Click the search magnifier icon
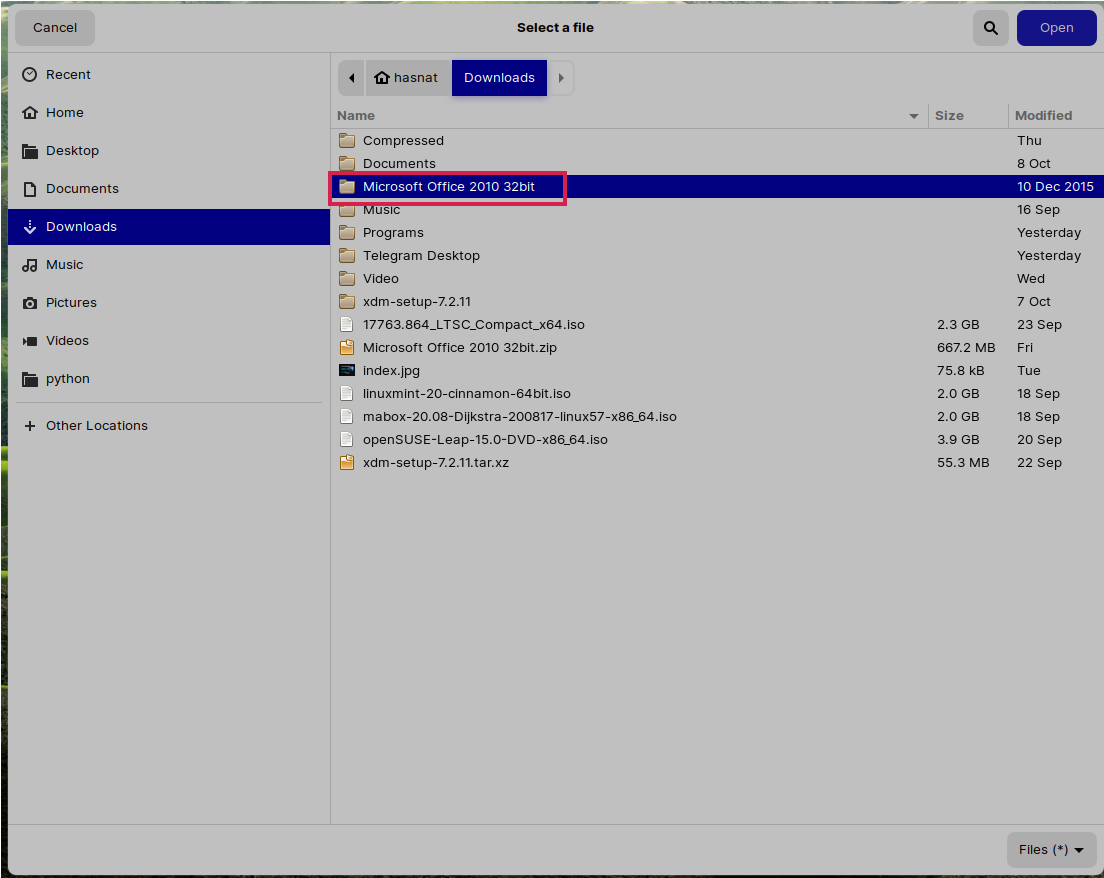1104x878 pixels. point(990,28)
